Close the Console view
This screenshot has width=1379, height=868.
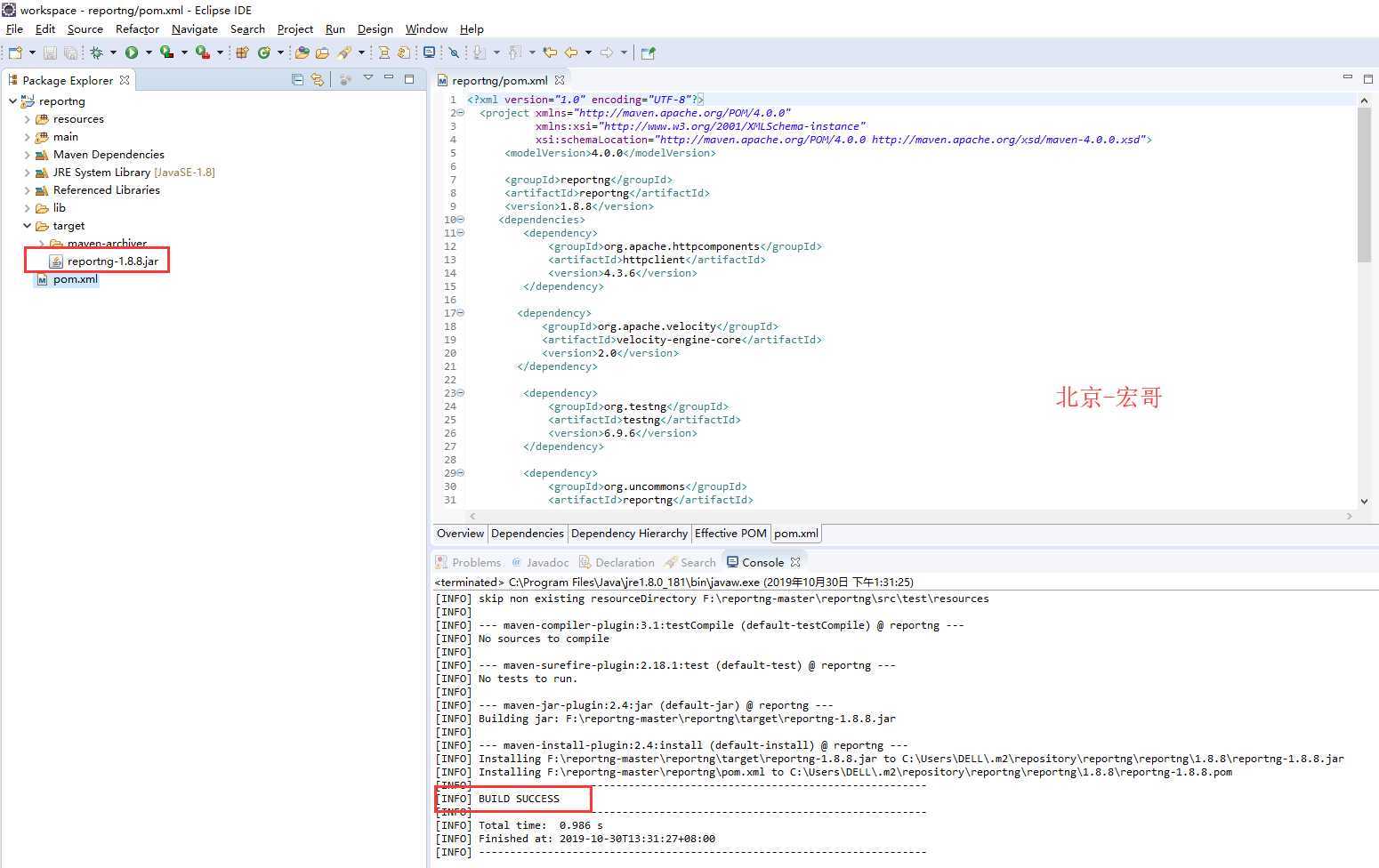click(795, 562)
